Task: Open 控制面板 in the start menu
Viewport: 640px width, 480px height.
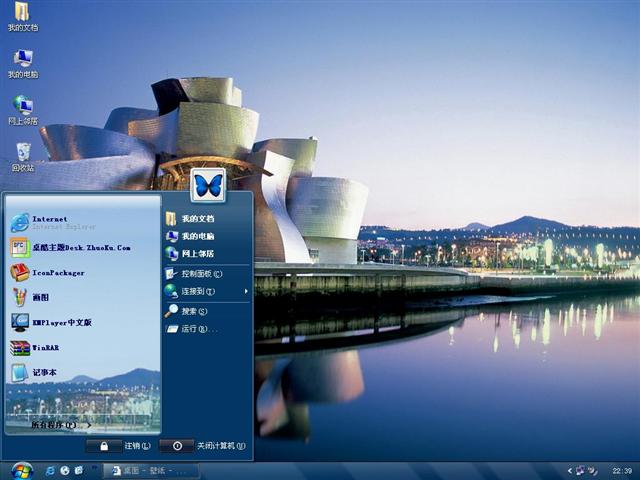Action: coord(200,273)
